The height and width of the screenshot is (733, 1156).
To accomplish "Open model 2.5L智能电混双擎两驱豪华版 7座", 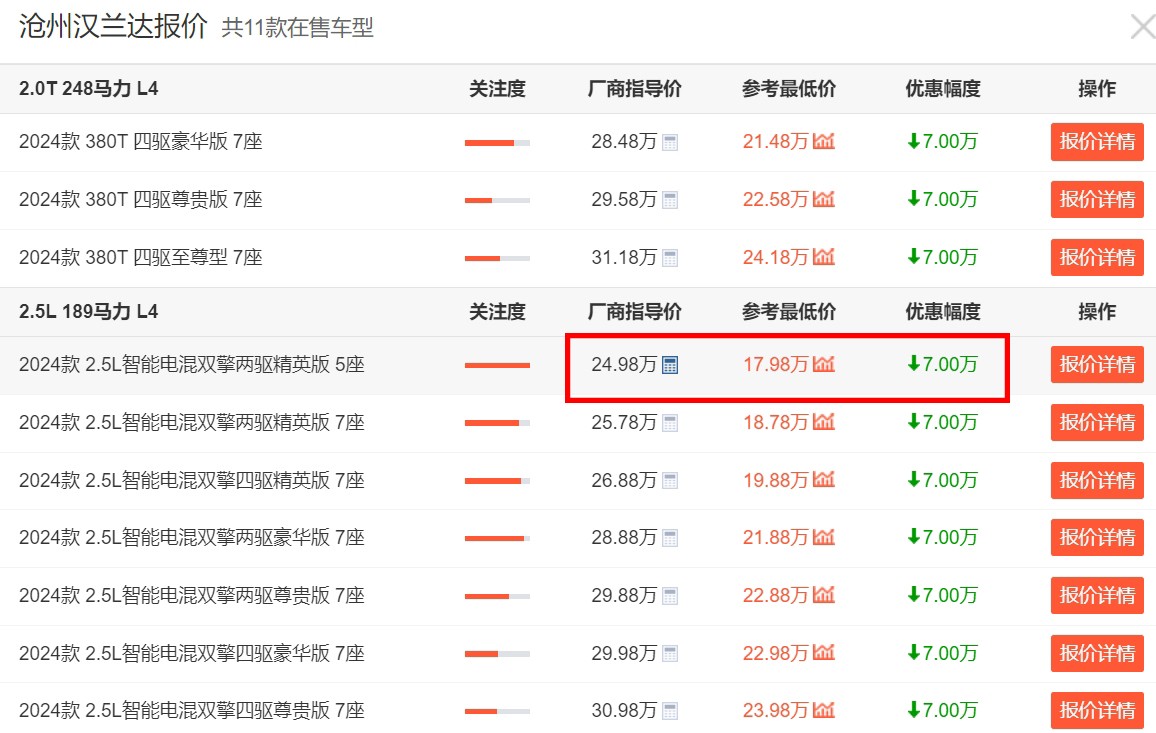I will (x=192, y=538).
